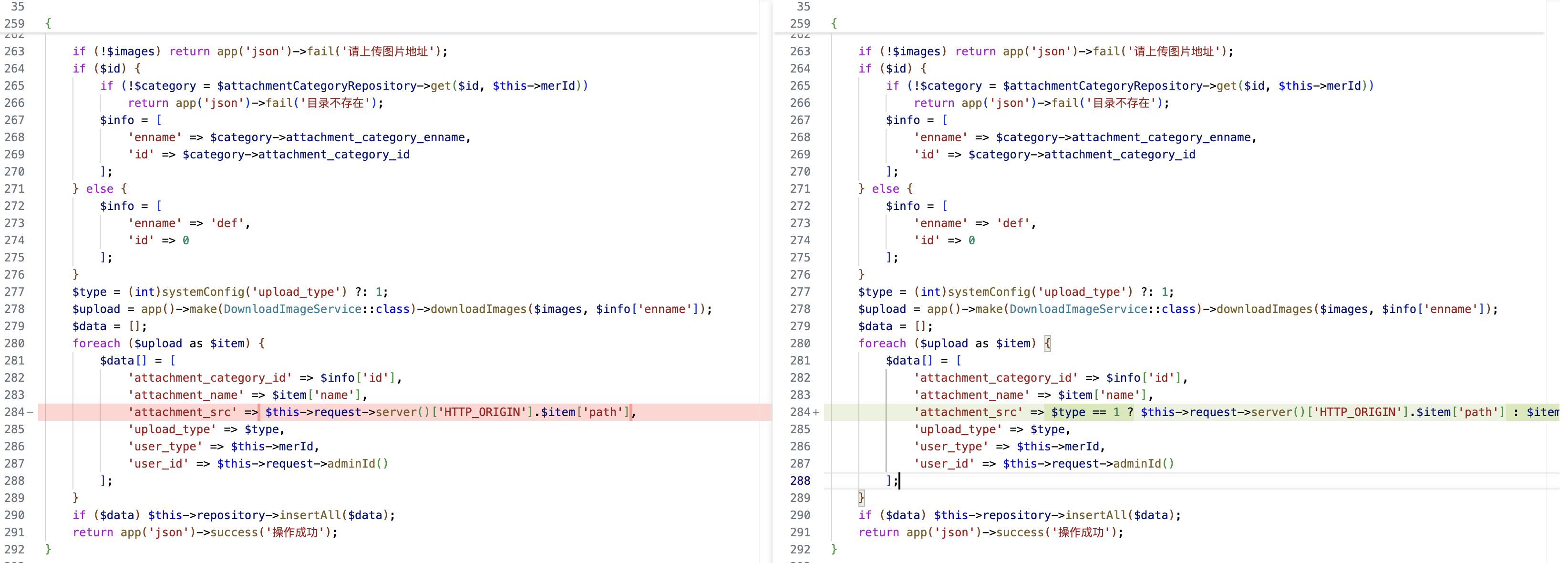Click 'else' keyword on right pane line 271
The height and width of the screenshot is (563, 1568).
point(885,189)
